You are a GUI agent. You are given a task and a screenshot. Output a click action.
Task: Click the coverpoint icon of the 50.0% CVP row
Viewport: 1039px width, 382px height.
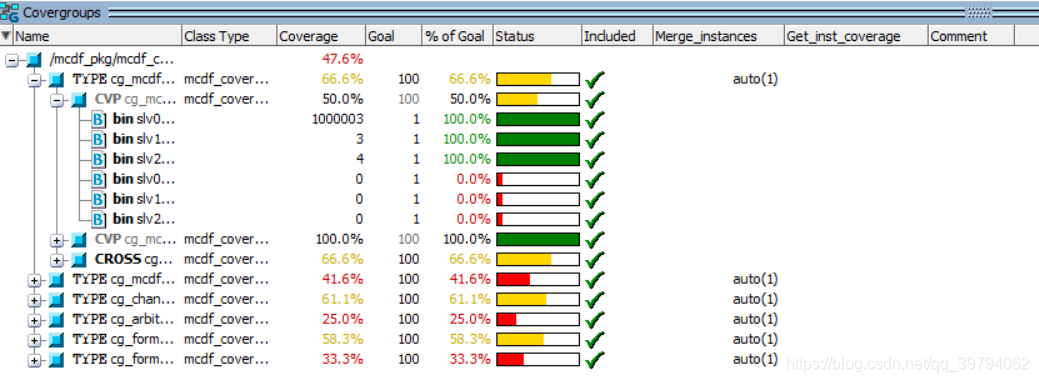(x=80, y=100)
